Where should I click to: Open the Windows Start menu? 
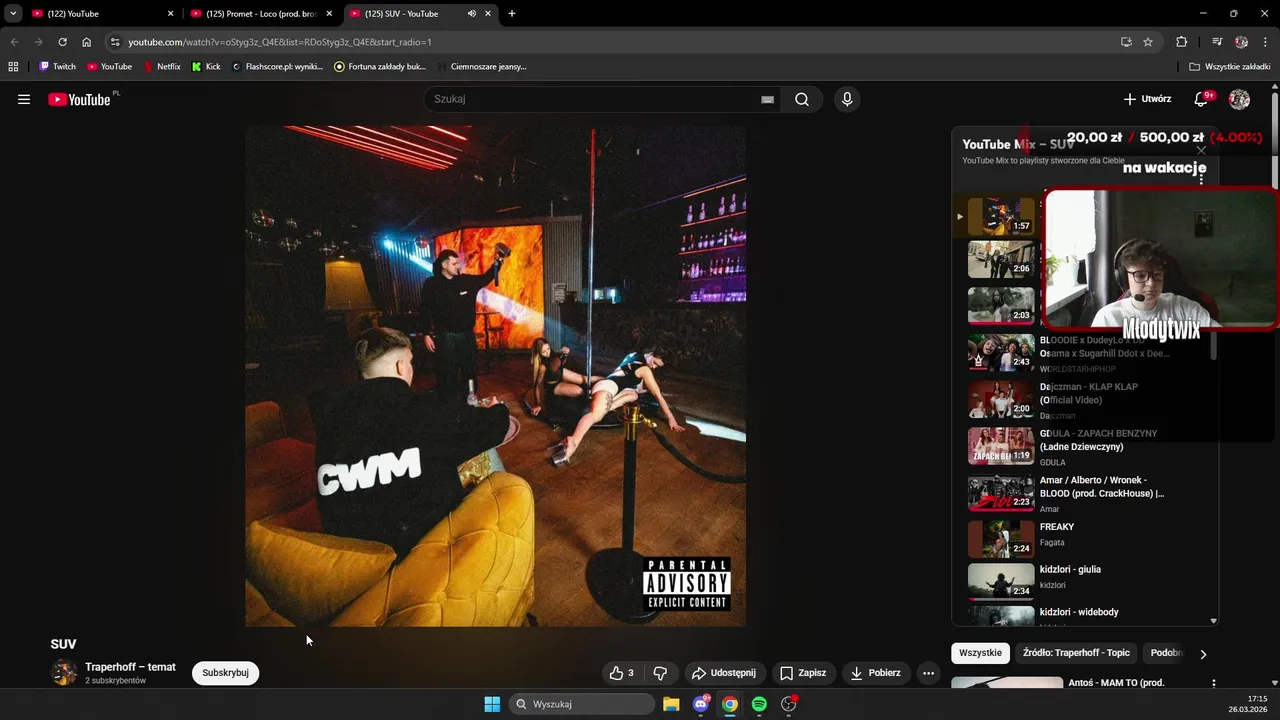point(492,704)
